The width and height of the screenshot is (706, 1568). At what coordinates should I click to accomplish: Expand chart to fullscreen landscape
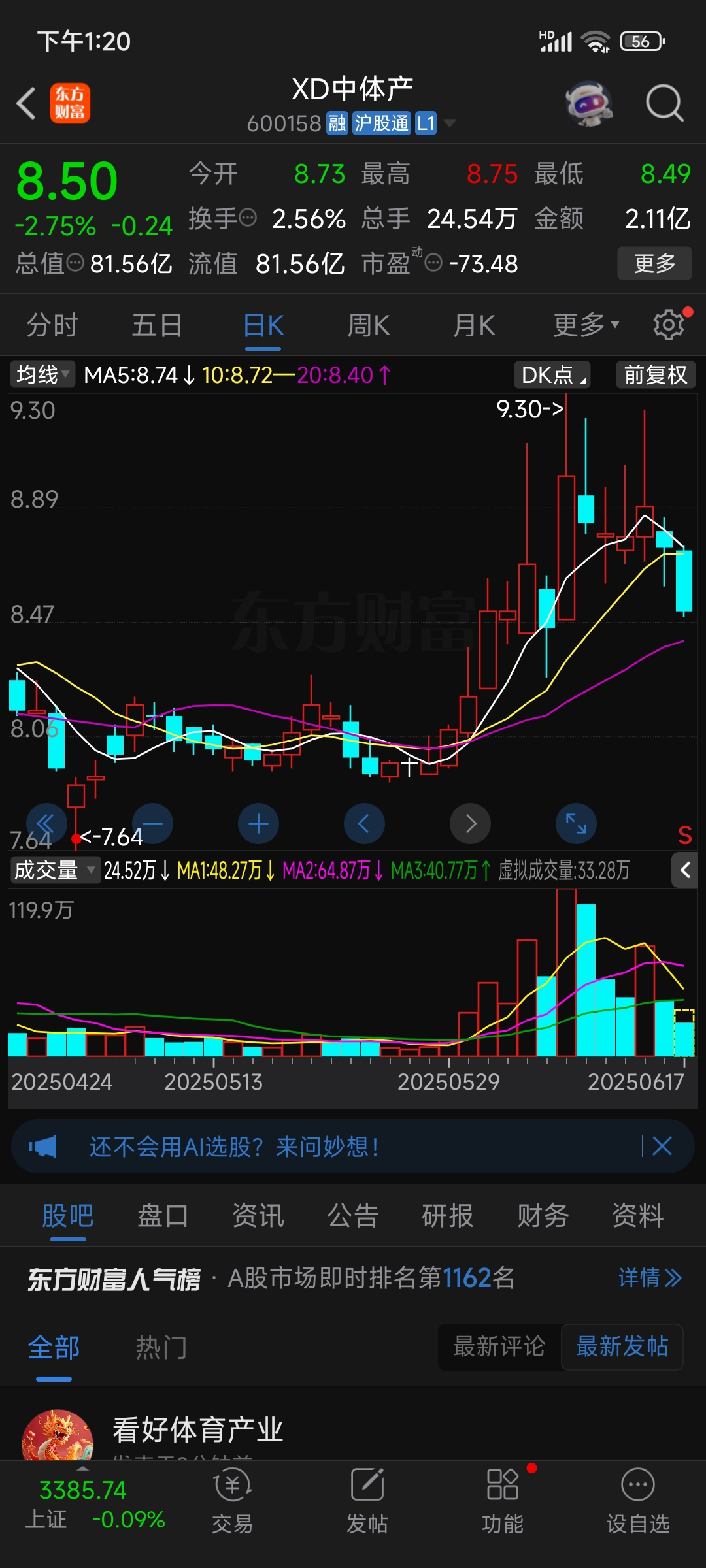(576, 823)
